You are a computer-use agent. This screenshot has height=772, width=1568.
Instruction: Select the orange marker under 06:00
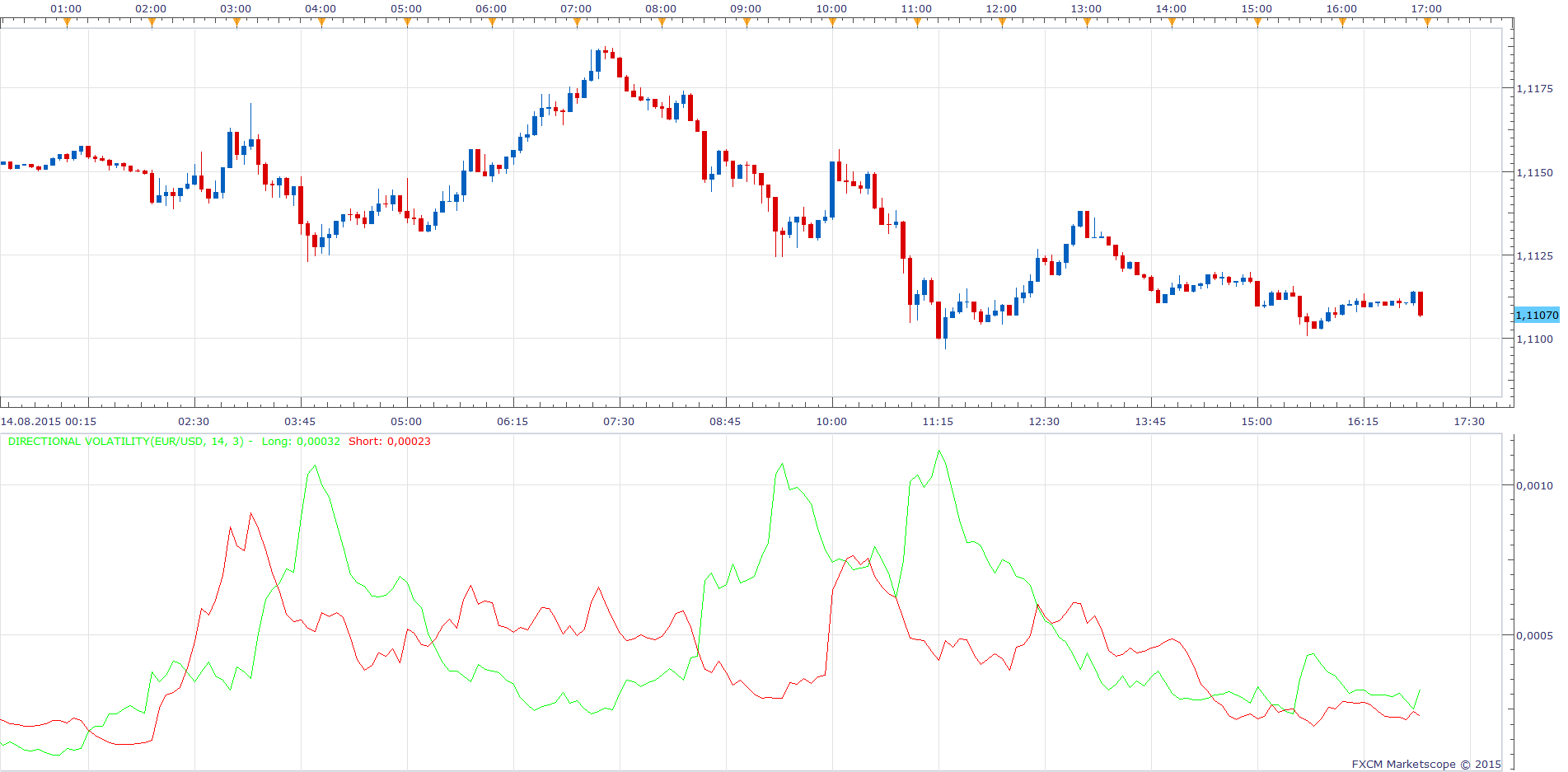point(492,23)
